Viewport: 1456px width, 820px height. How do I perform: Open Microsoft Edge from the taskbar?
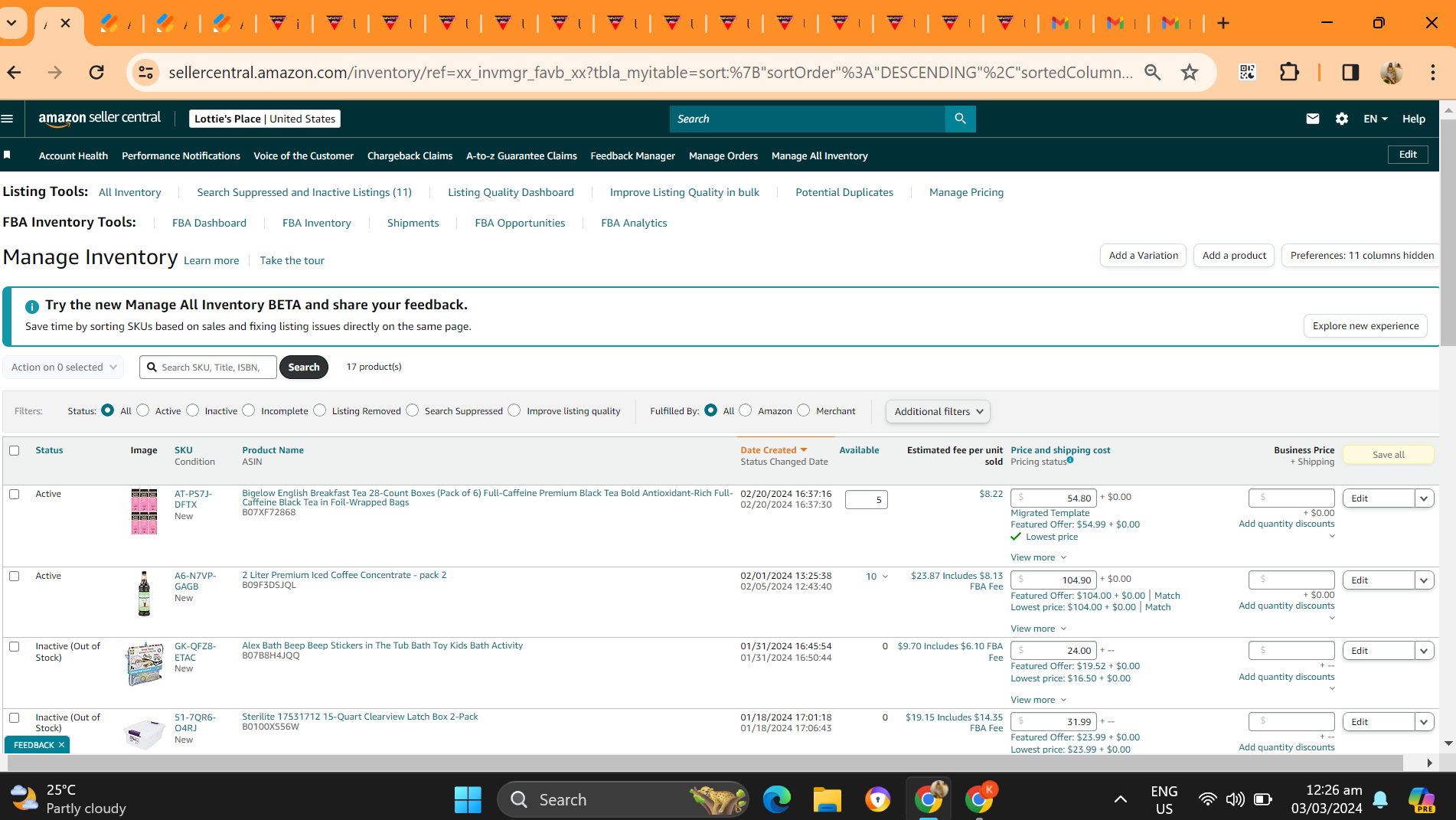(x=776, y=799)
